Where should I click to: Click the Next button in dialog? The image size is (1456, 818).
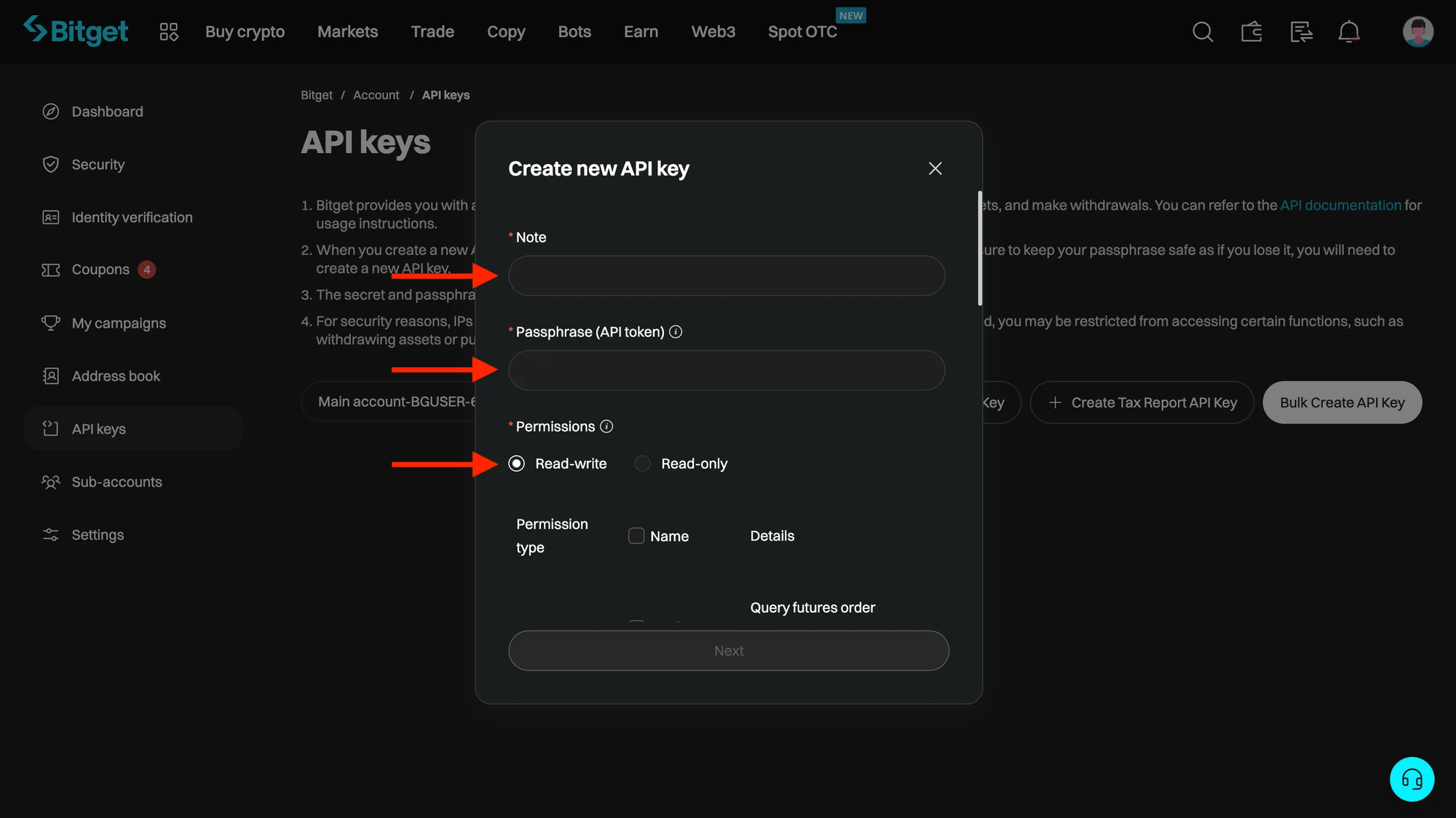[x=729, y=650]
